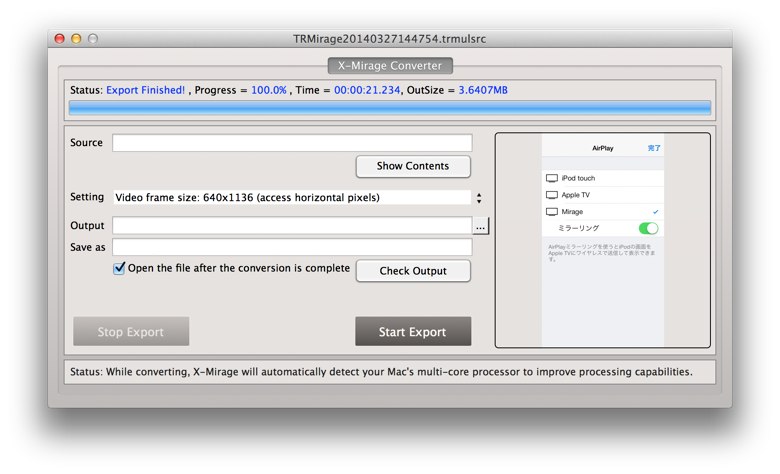Click the Apple TV display icon
Screen dimensions: 780x474
[552, 195]
